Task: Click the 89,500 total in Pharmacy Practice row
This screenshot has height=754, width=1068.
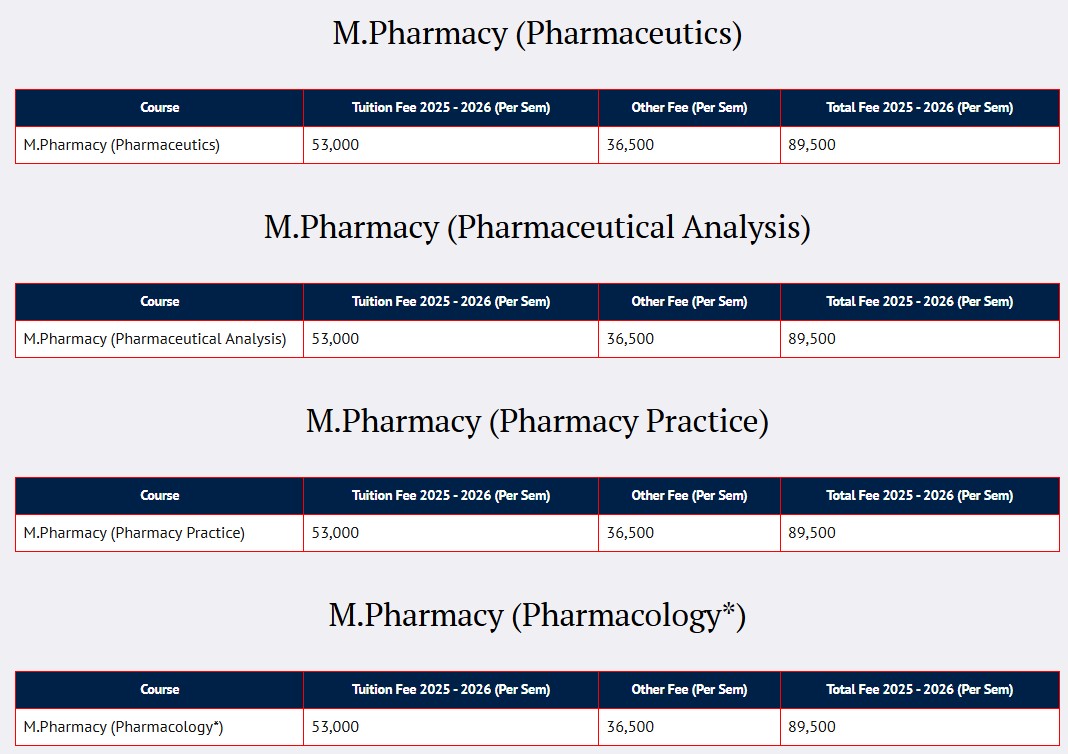Action: pos(812,533)
